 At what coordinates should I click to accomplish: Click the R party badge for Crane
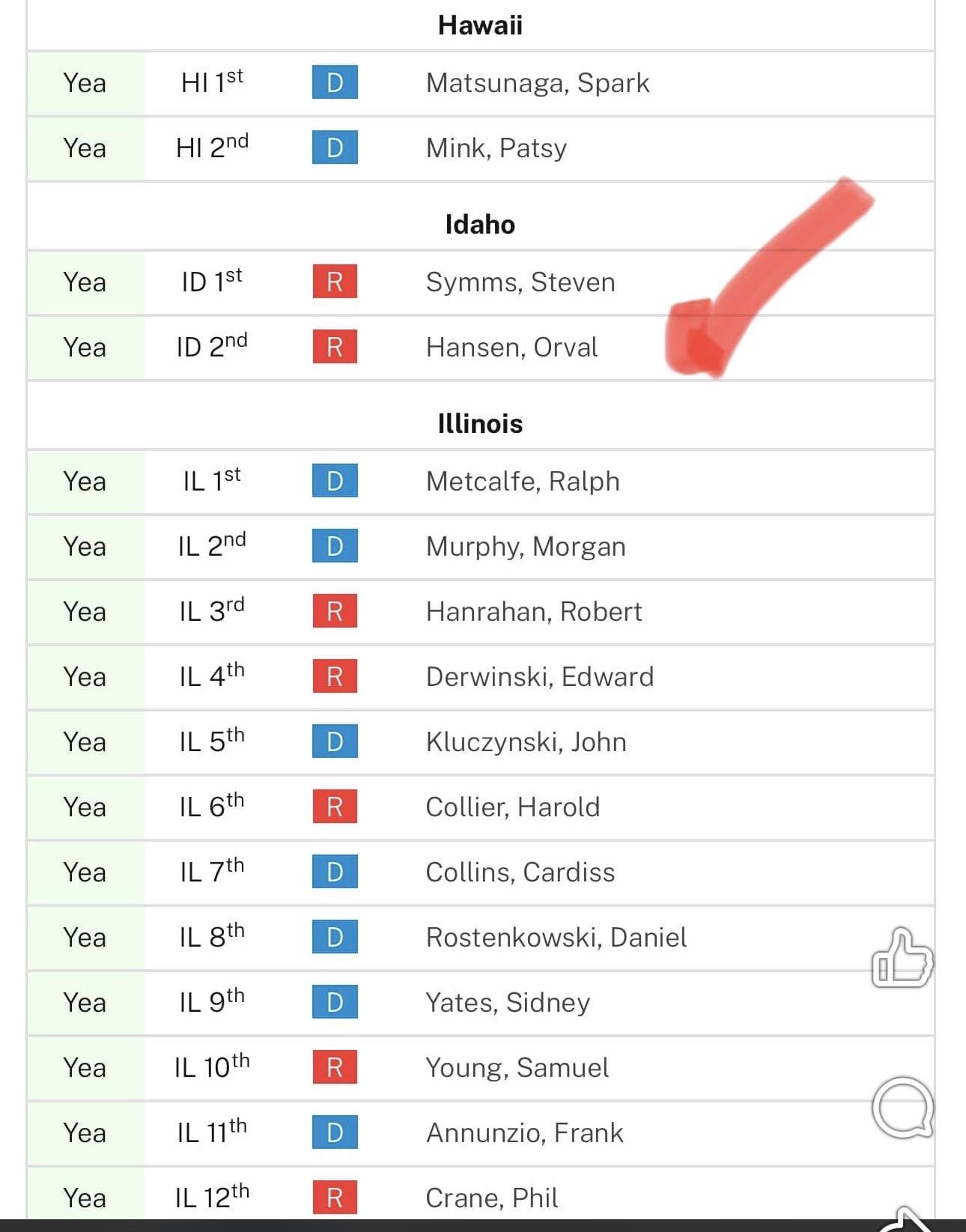click(335, 1197)
